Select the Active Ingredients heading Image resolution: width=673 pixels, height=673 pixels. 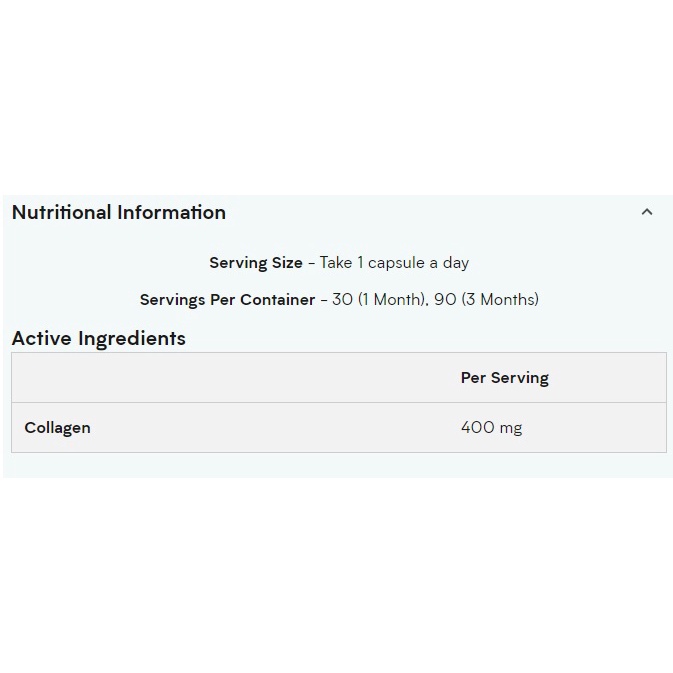(x=99, y=338)
